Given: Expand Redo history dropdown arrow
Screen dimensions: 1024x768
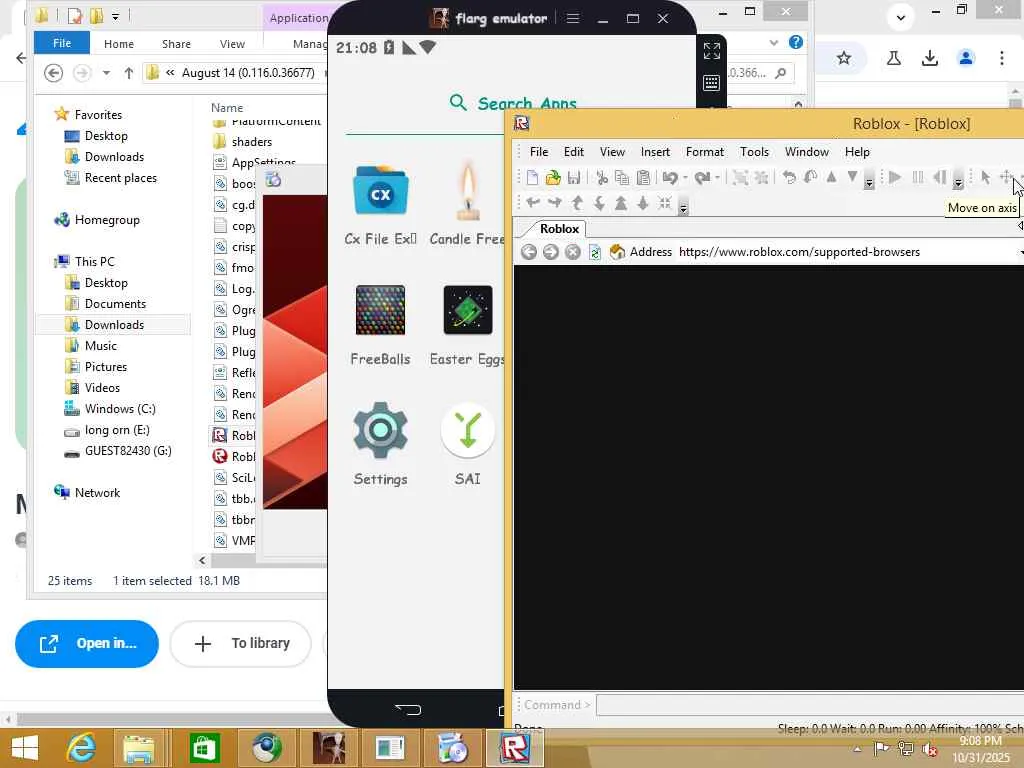Looking at the screenshot, I should coord(717,178).
